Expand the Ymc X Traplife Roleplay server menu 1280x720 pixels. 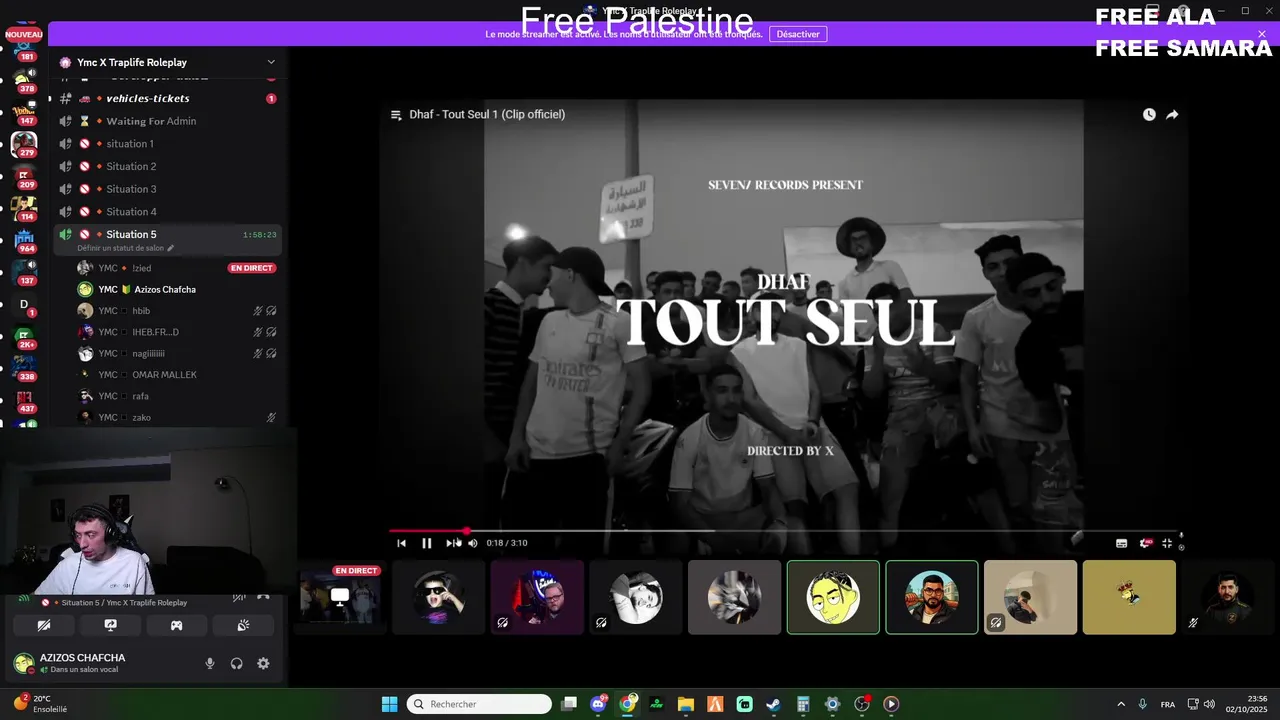pyautogui.click(x=271, y=62)
